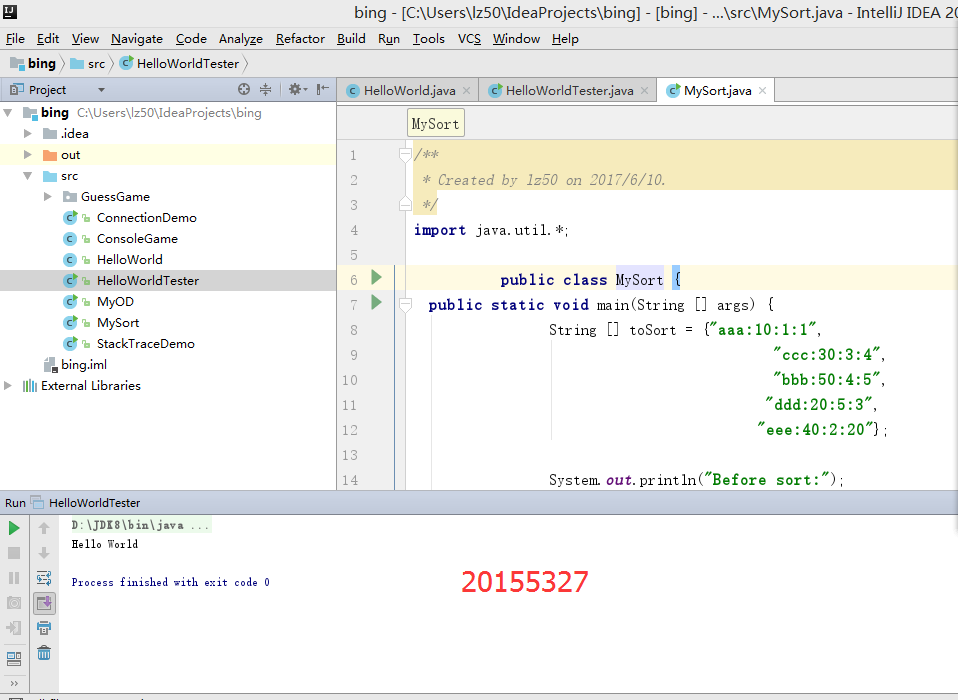Click HelloWorldTester Run tab label

94,503
